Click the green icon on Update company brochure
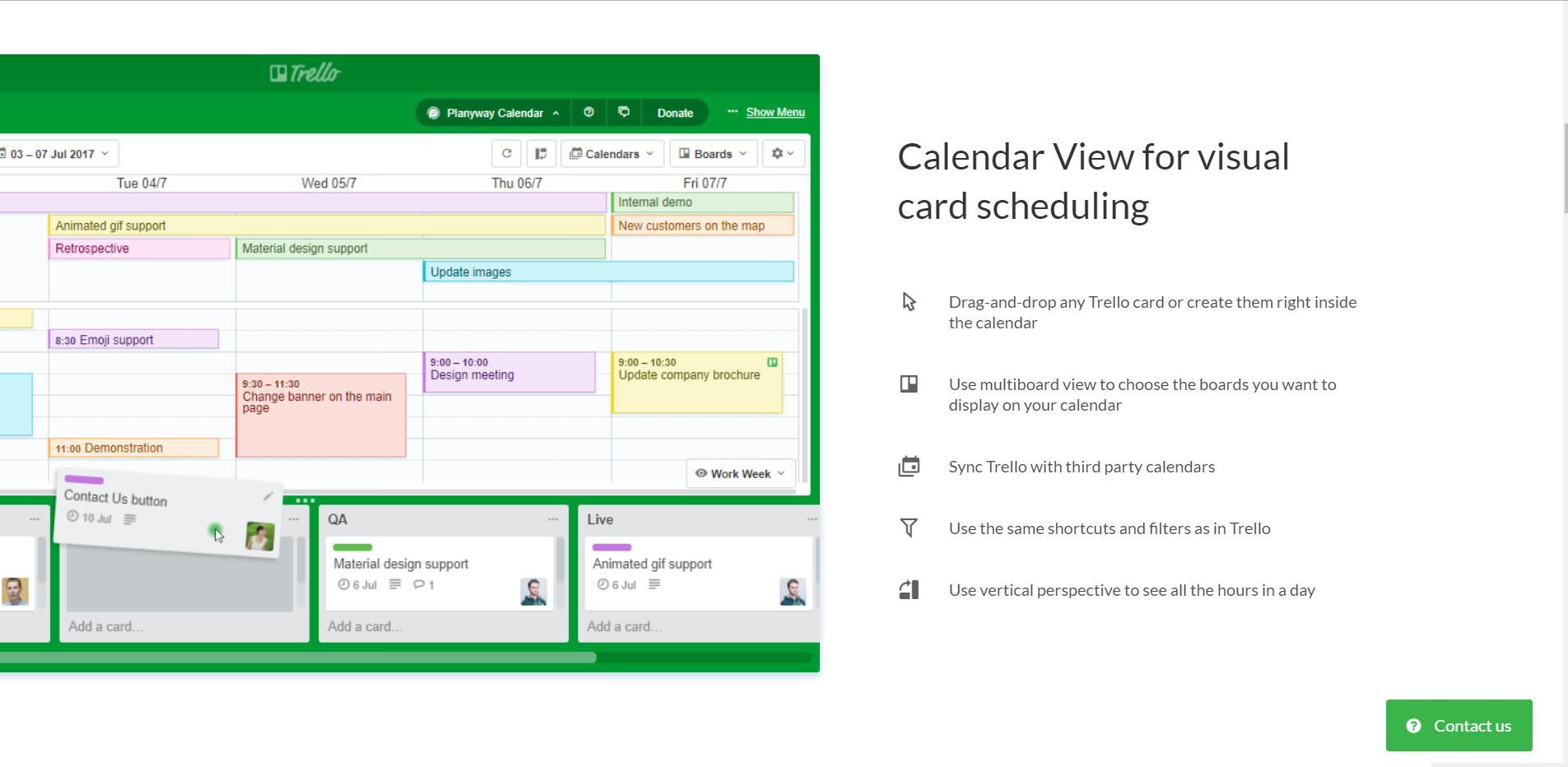 (x=772, y=362)
